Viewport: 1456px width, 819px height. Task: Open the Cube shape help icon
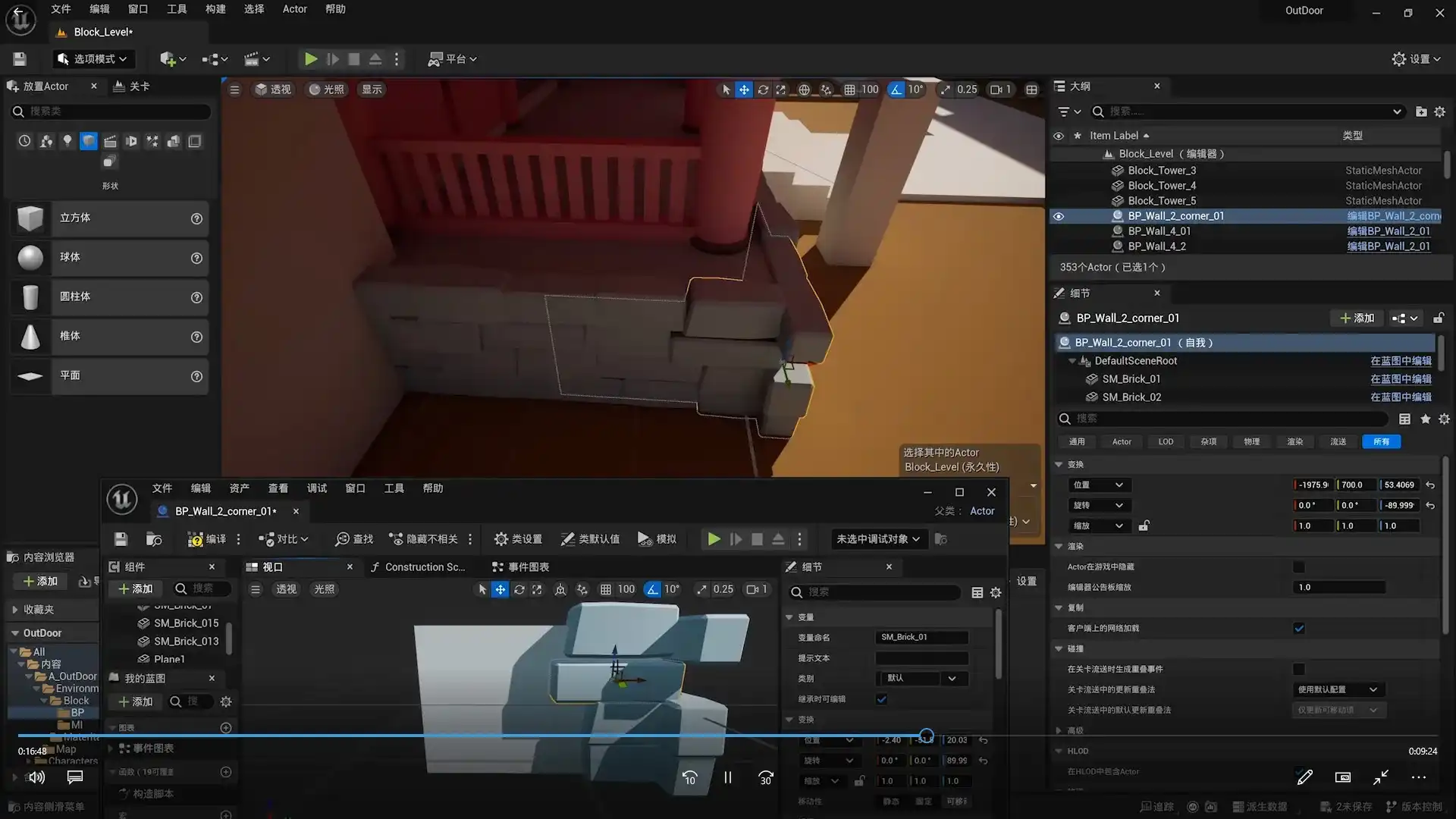click(x=196, y=218)
